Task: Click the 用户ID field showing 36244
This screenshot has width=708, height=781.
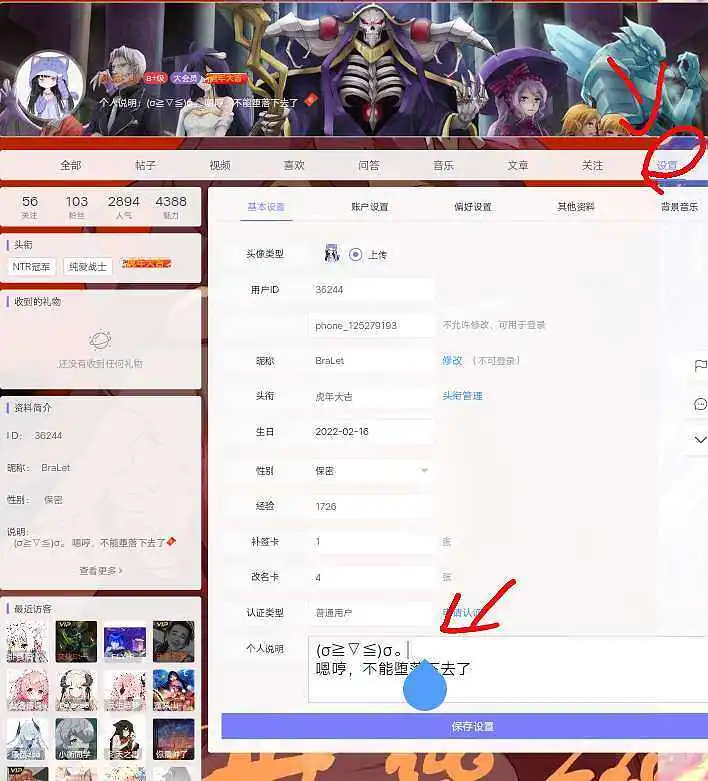Action: coord(371,289)
